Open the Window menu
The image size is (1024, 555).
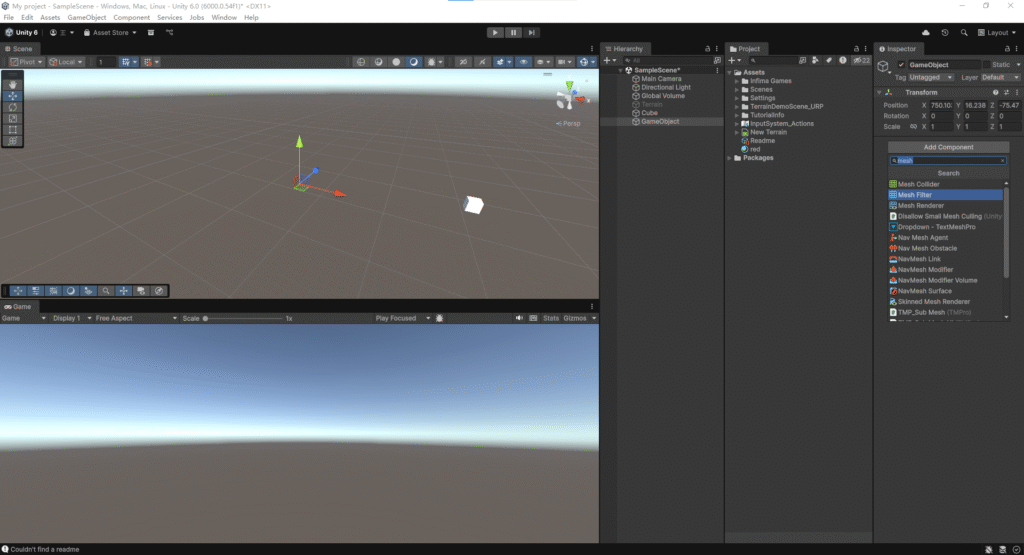[224, 18]
